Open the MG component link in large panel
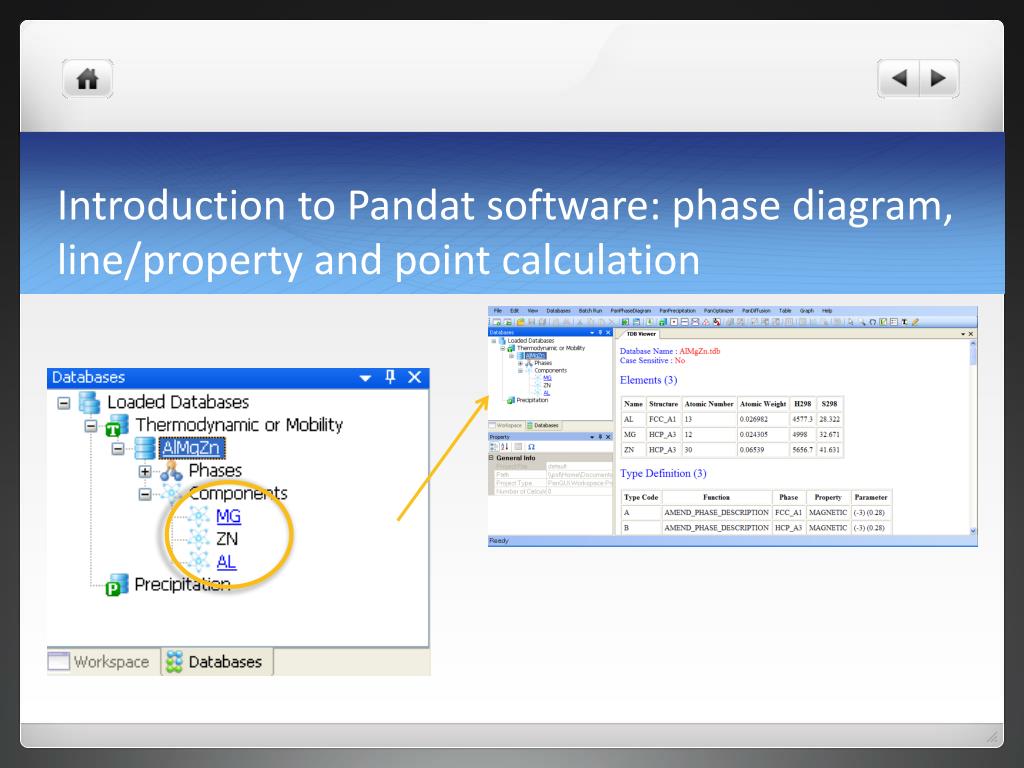The height and width of the screenshot is (768, 1024). point(229,516)
